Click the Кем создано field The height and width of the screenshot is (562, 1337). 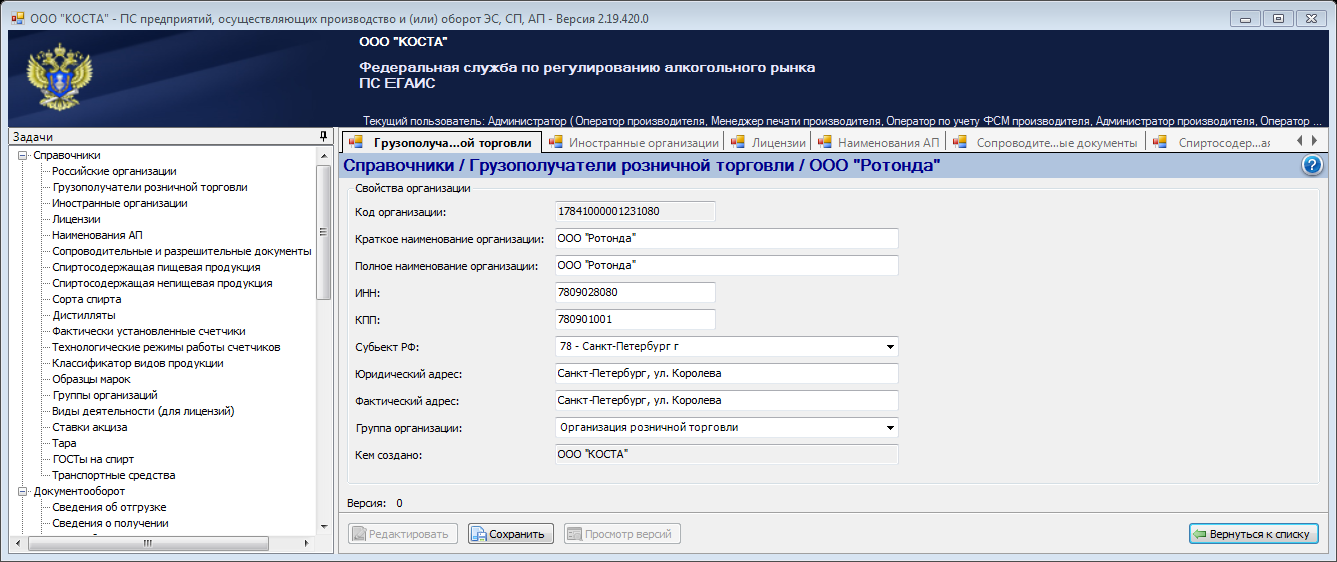pyautogui.click(x=726, y=455)
